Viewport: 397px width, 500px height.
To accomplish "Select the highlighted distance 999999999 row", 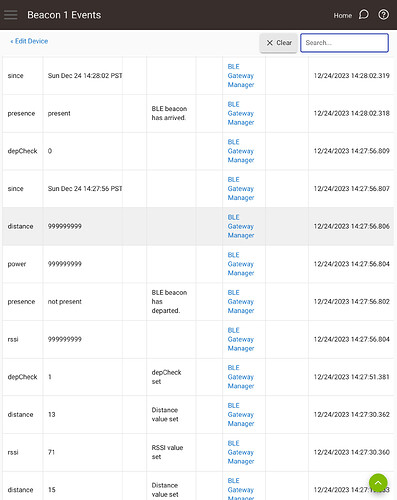I will click(198, 226).
